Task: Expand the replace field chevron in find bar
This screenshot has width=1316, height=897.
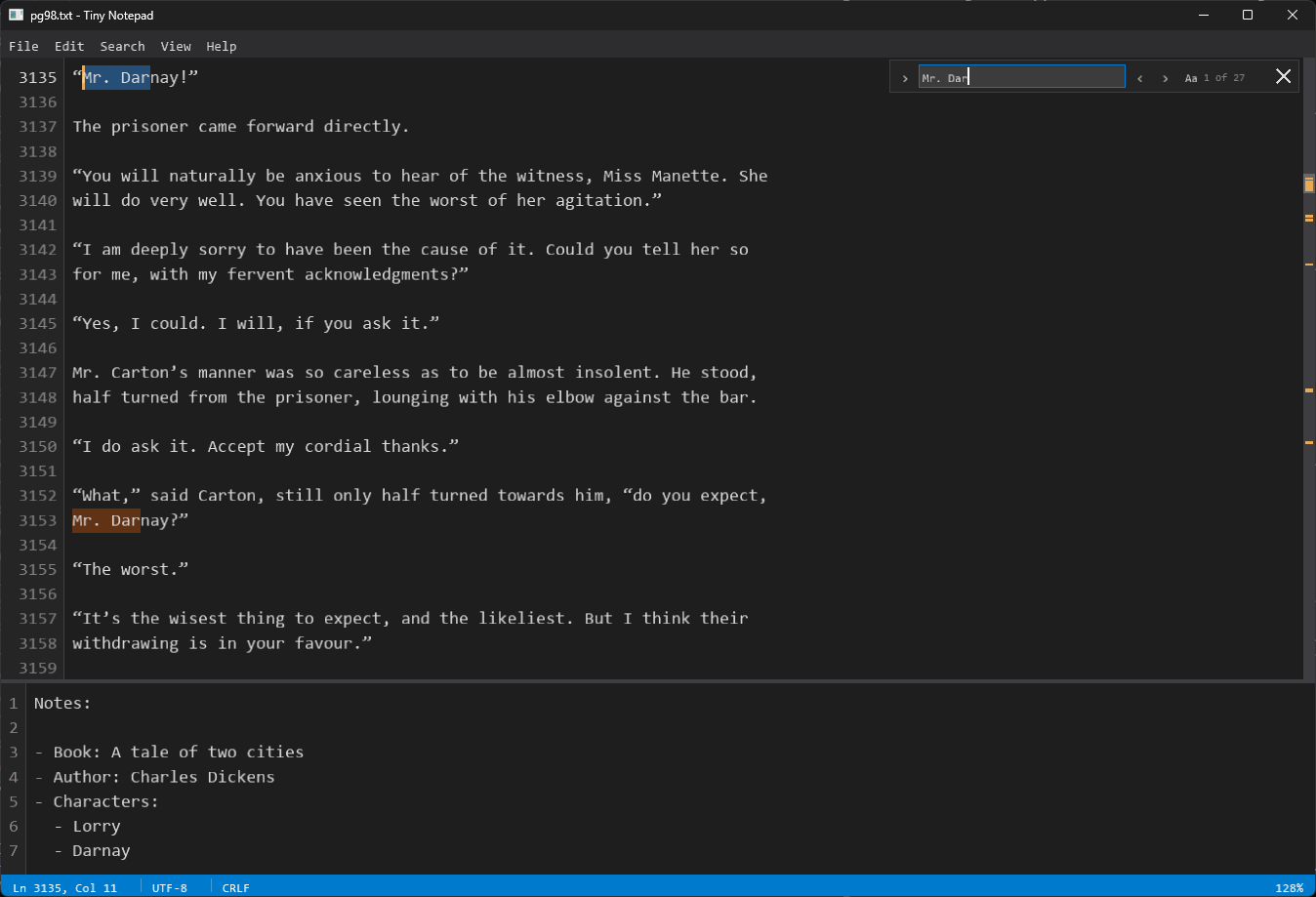Action: pyautogui.click(x=905, y=78)
